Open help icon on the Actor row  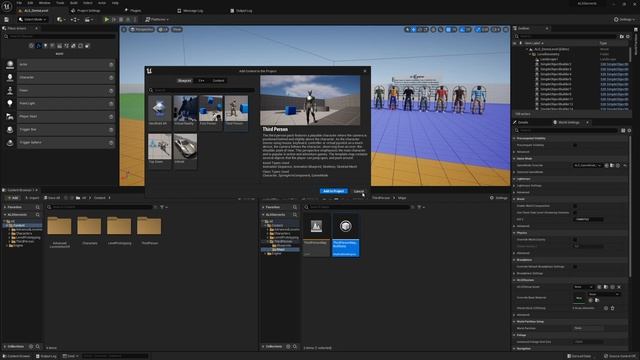coord(111,64)
